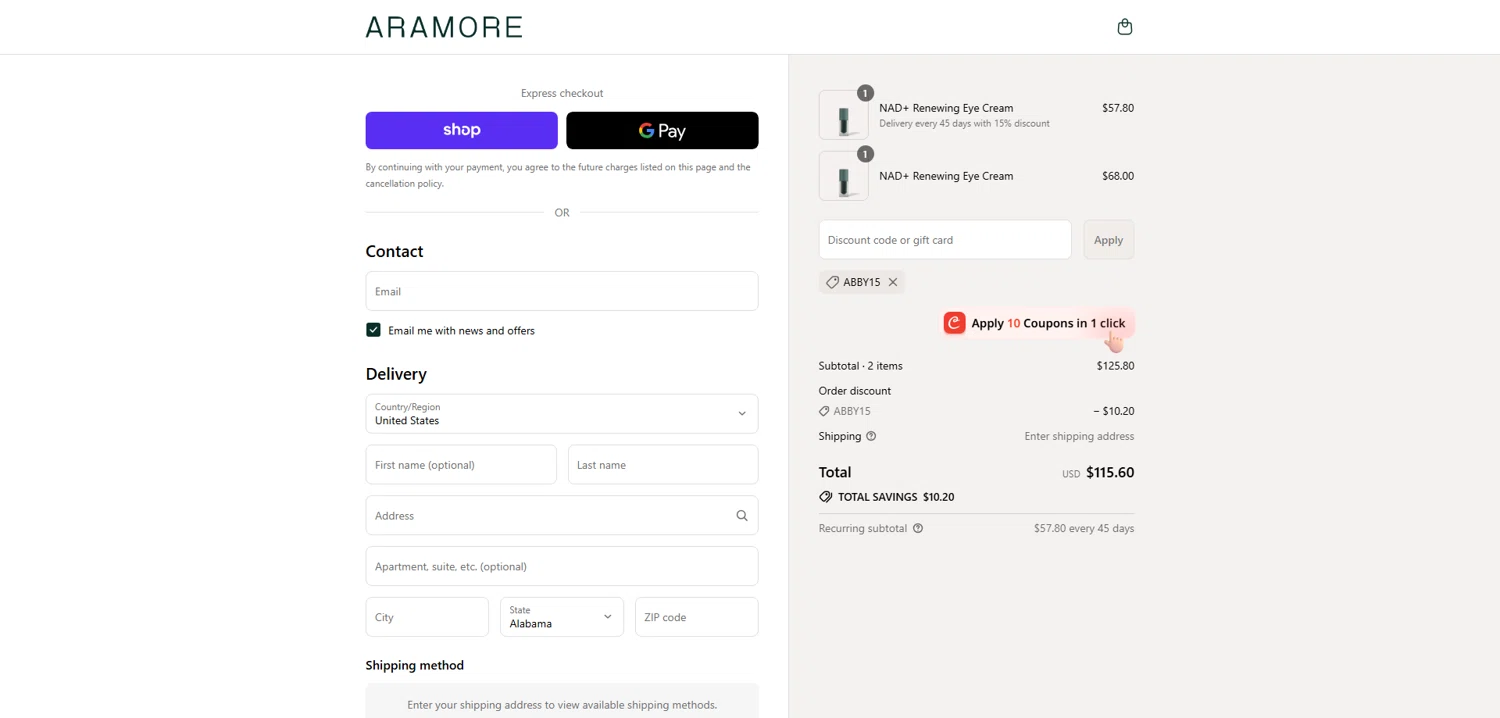This screenshot has height=718, width=1500.
Task: Click the quantity badge on $68.00 eye cream
Action: [865, 154]
